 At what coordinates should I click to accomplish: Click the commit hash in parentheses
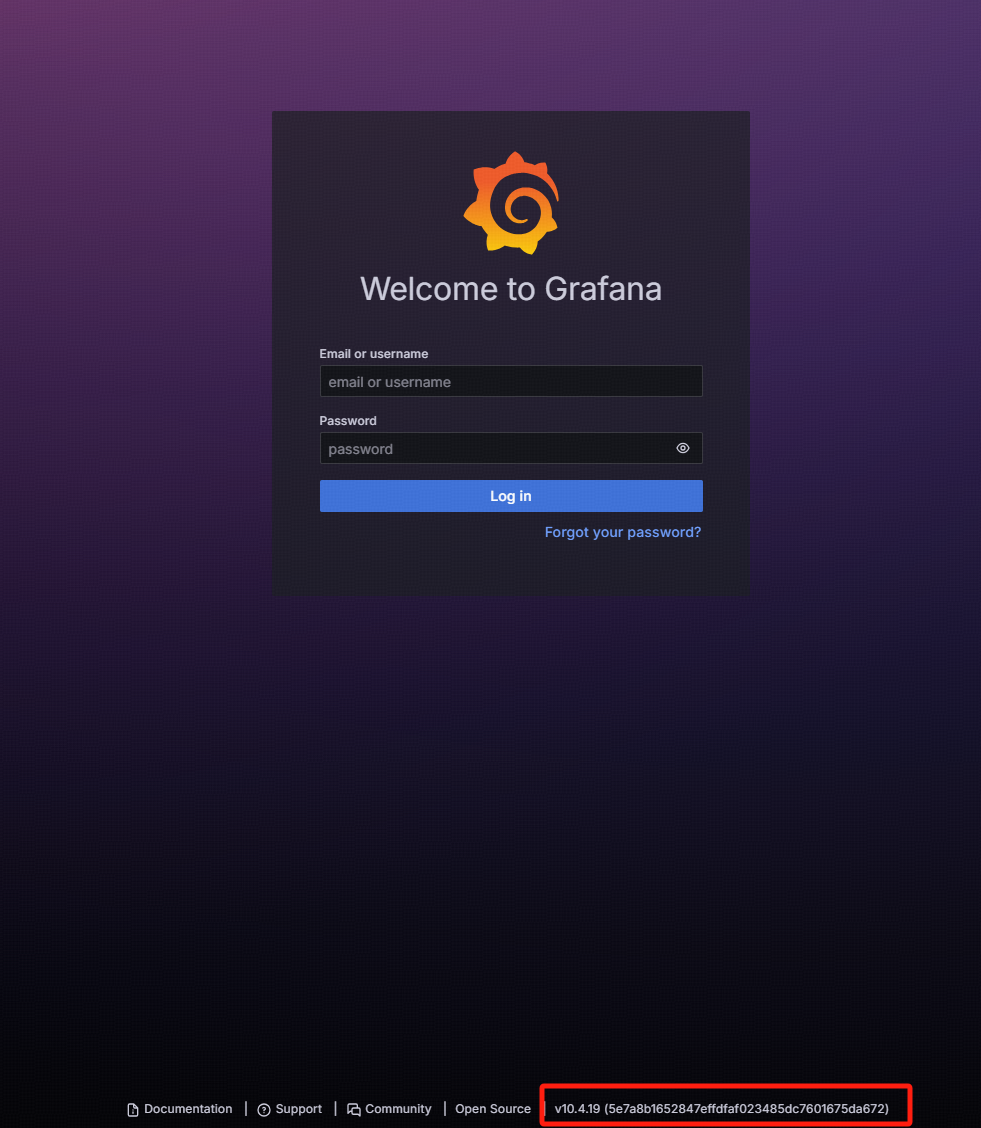(x=746, y=1109)
